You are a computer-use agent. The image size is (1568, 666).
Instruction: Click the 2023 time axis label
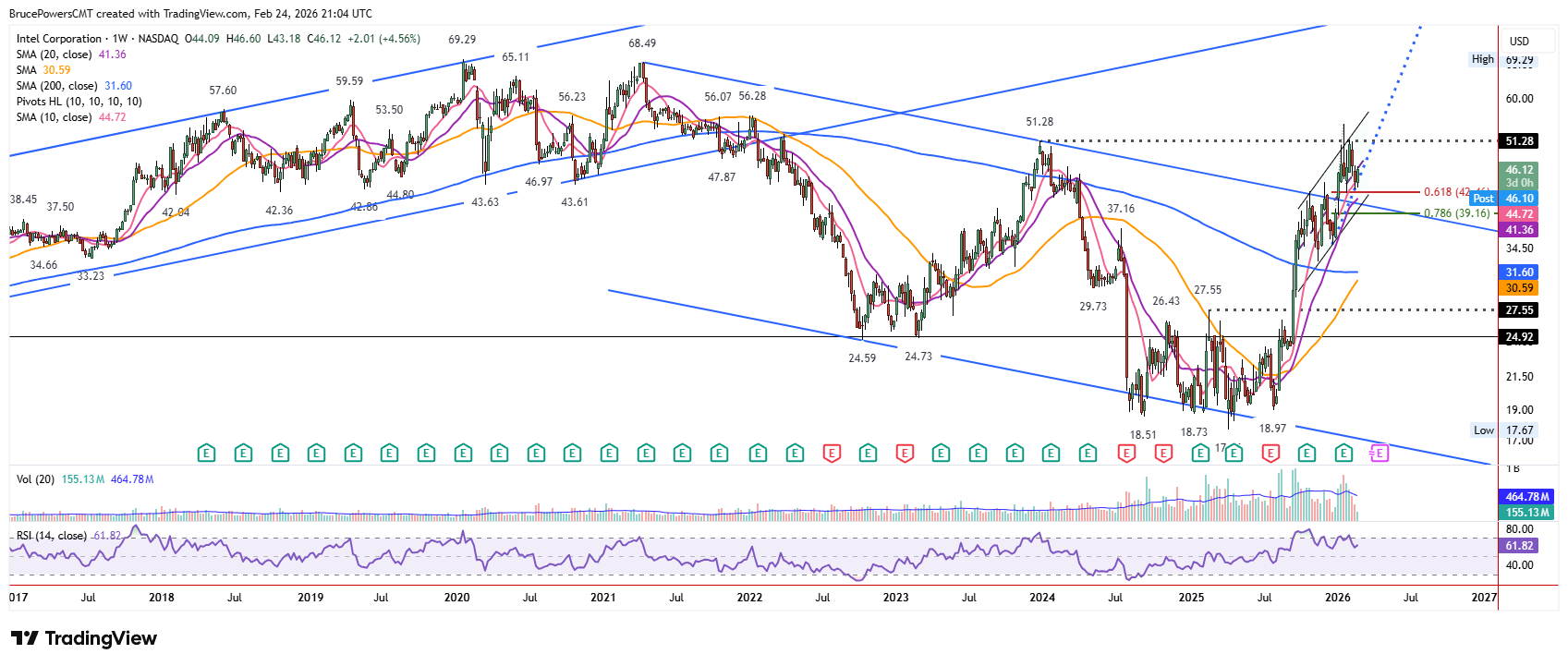895,598
